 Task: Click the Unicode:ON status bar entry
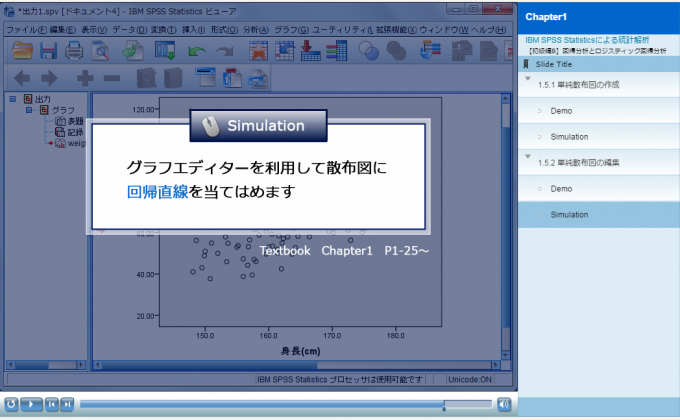tap(470, 380)
